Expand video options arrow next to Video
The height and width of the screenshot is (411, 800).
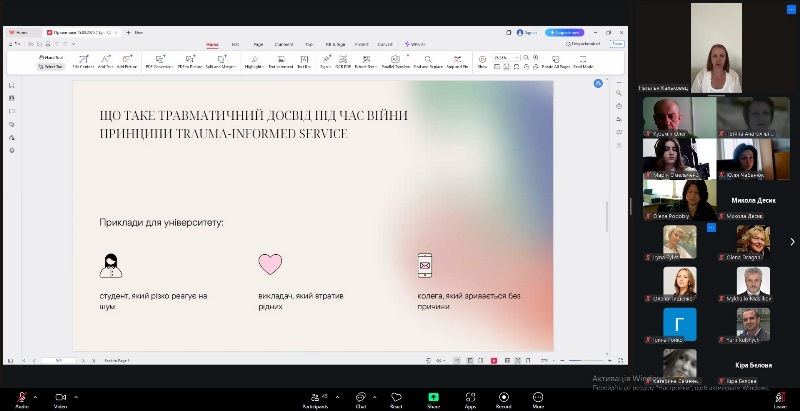[76, 396]
